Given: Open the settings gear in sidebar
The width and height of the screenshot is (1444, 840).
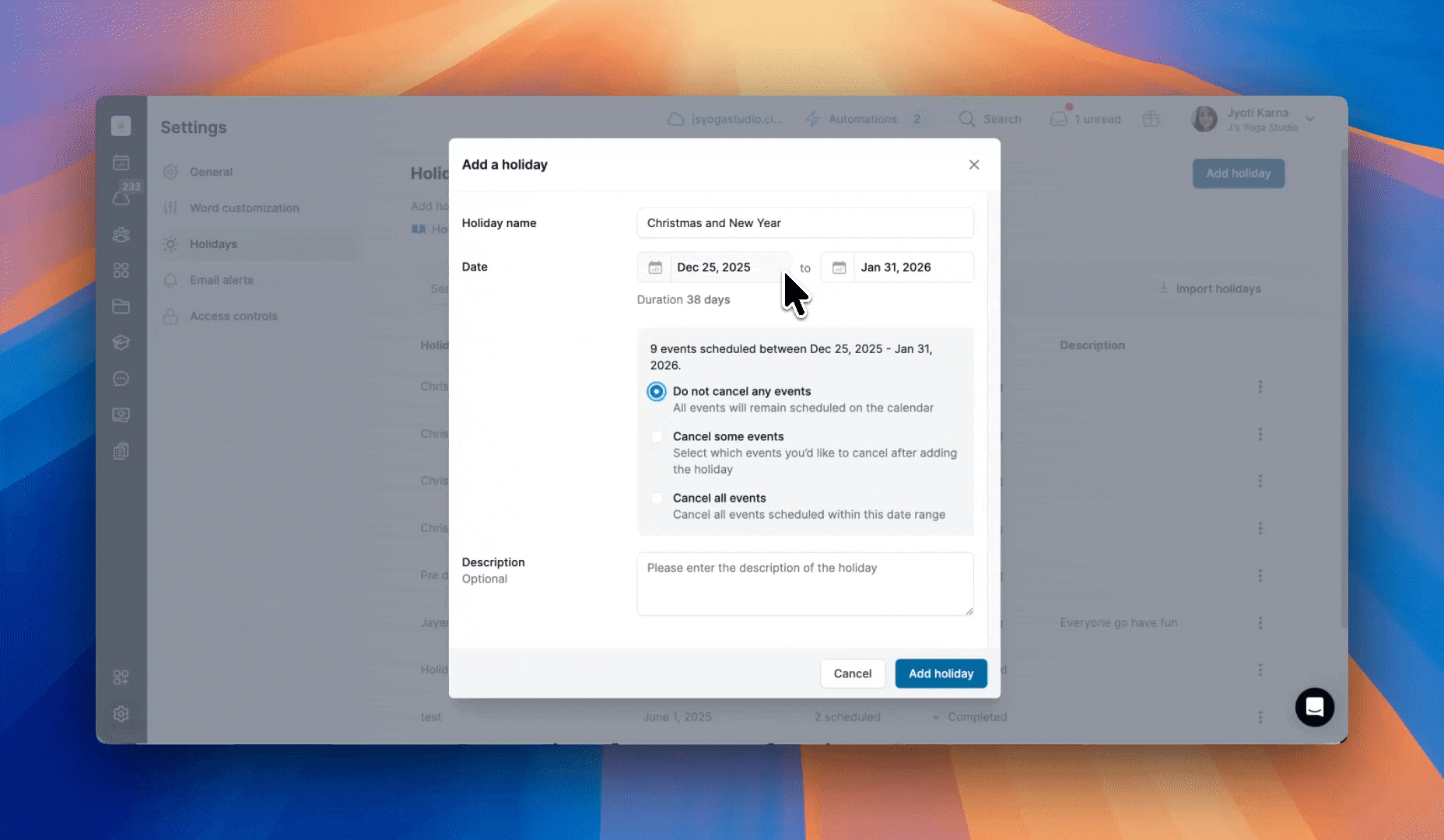Looking at the screenshot, I should (121, 714).
